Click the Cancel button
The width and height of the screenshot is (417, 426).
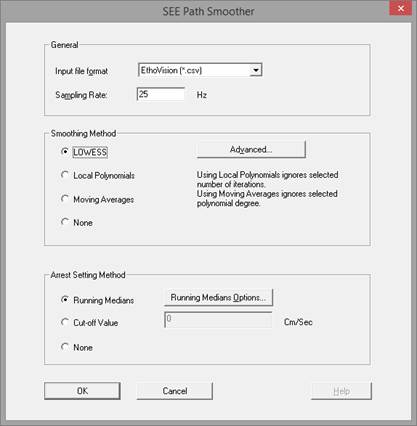coord(175,391)
